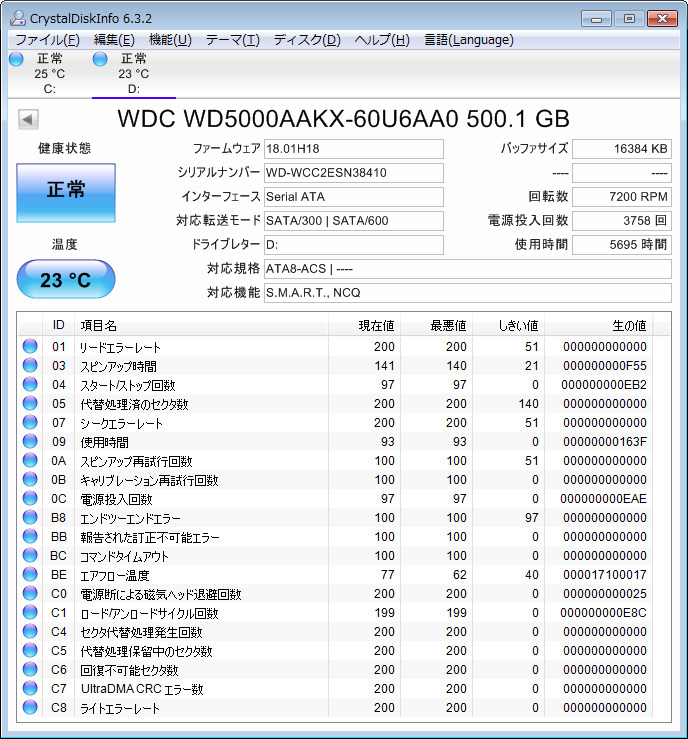
Task: Click the インターフェース field Serial ATA
Action: point(353,197)
